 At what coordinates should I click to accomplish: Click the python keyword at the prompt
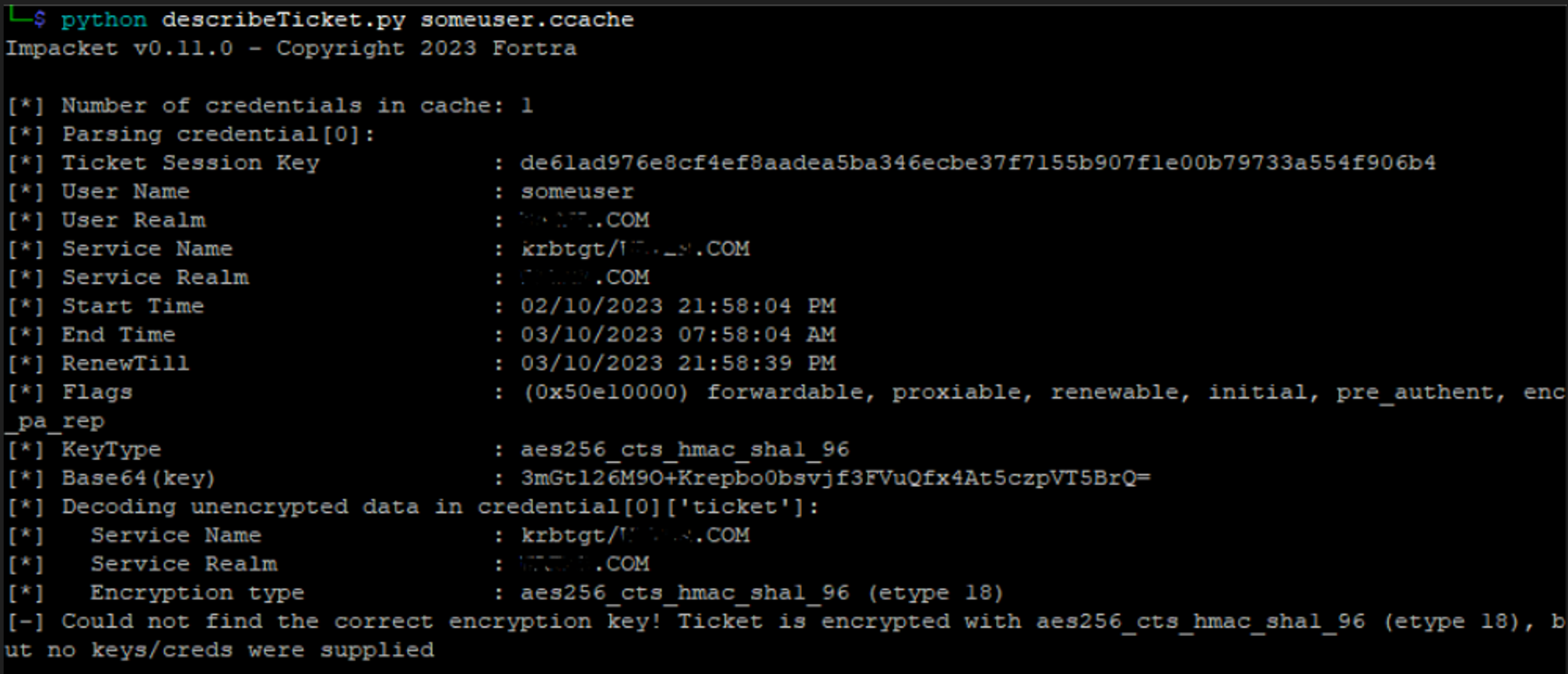click(x=104, y=20)
